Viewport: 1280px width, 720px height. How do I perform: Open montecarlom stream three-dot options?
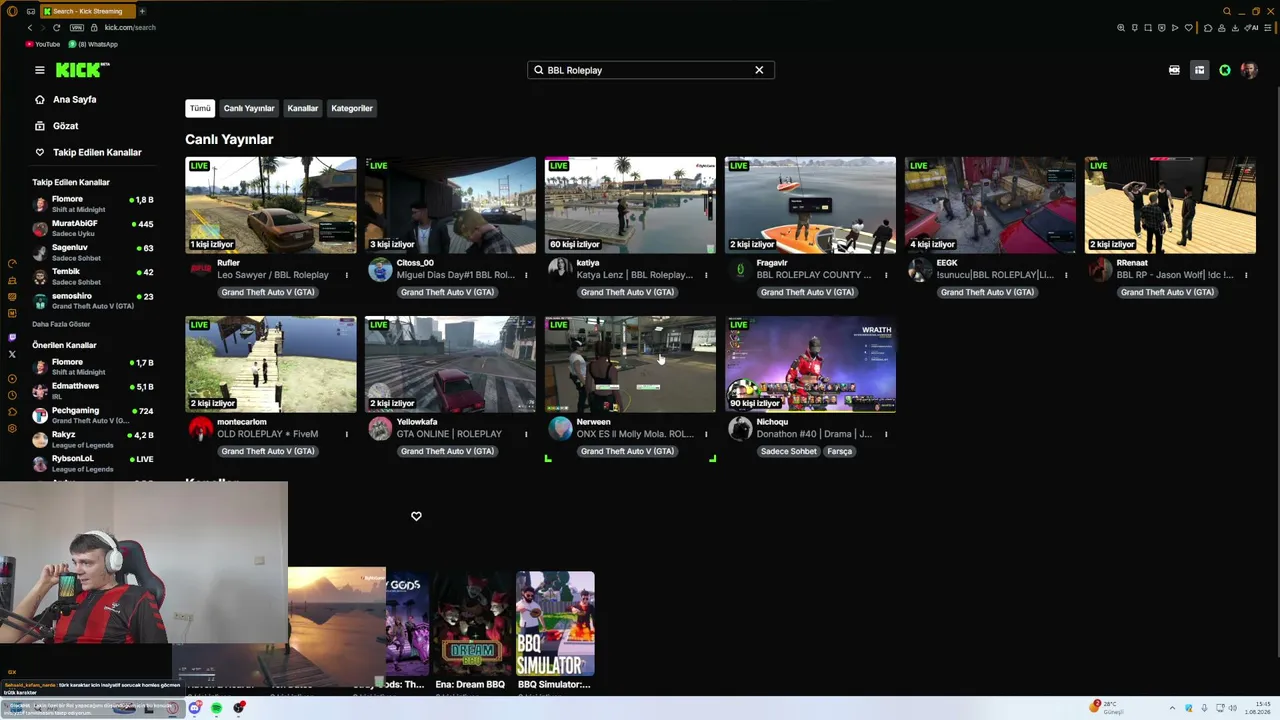(347, 434)
